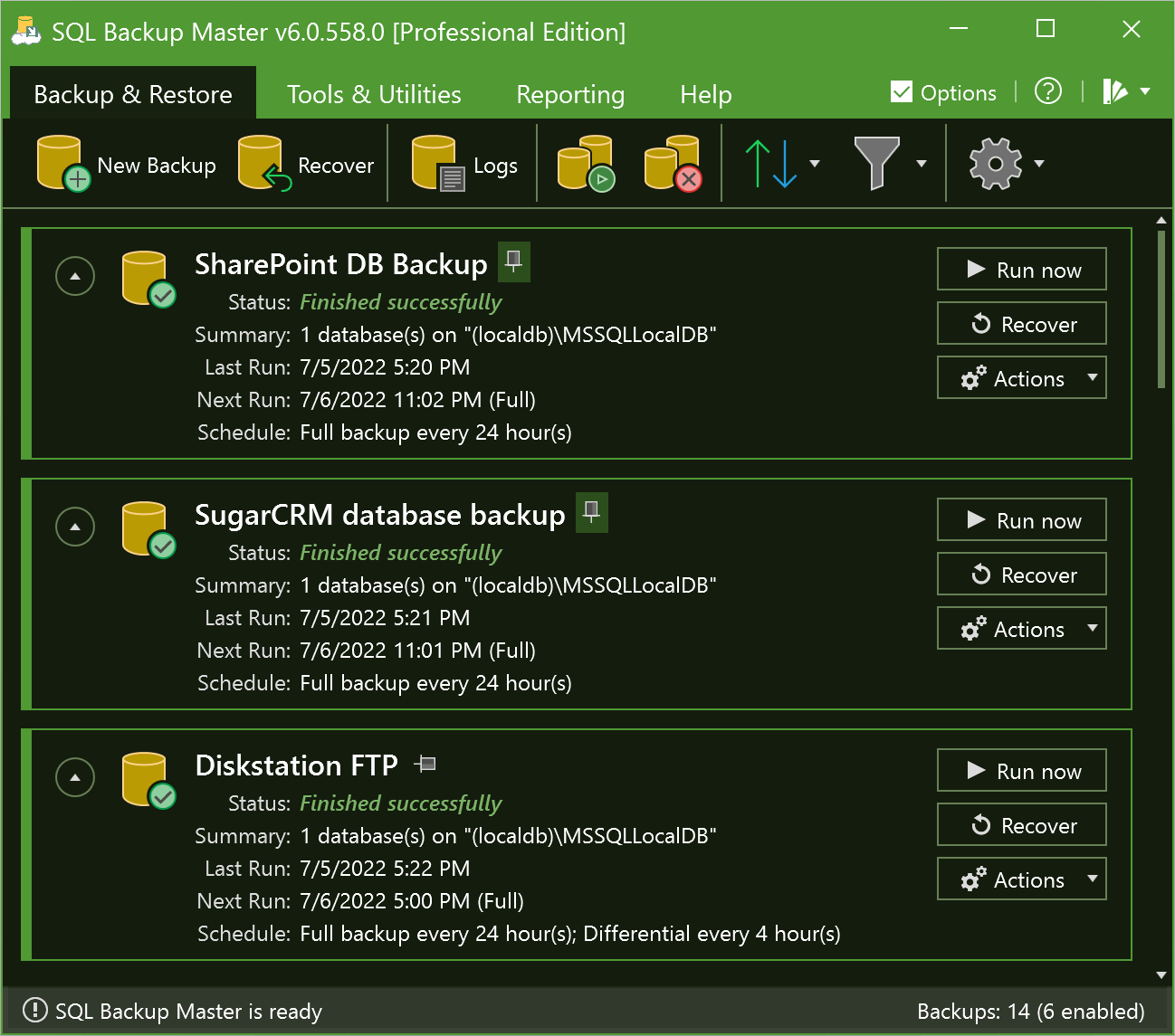Open the theme dropdown arrow
This screenshot has width=1175, height=1036.
(1145, 91)
